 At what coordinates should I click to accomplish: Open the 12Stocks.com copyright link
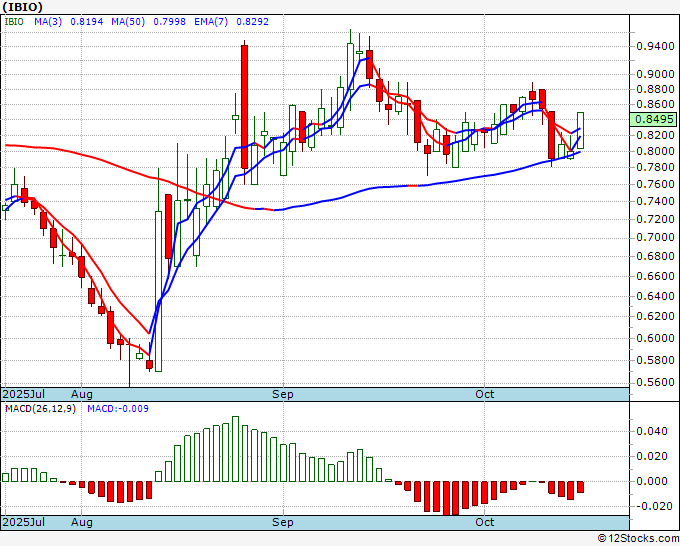click(x=638, y=538)
